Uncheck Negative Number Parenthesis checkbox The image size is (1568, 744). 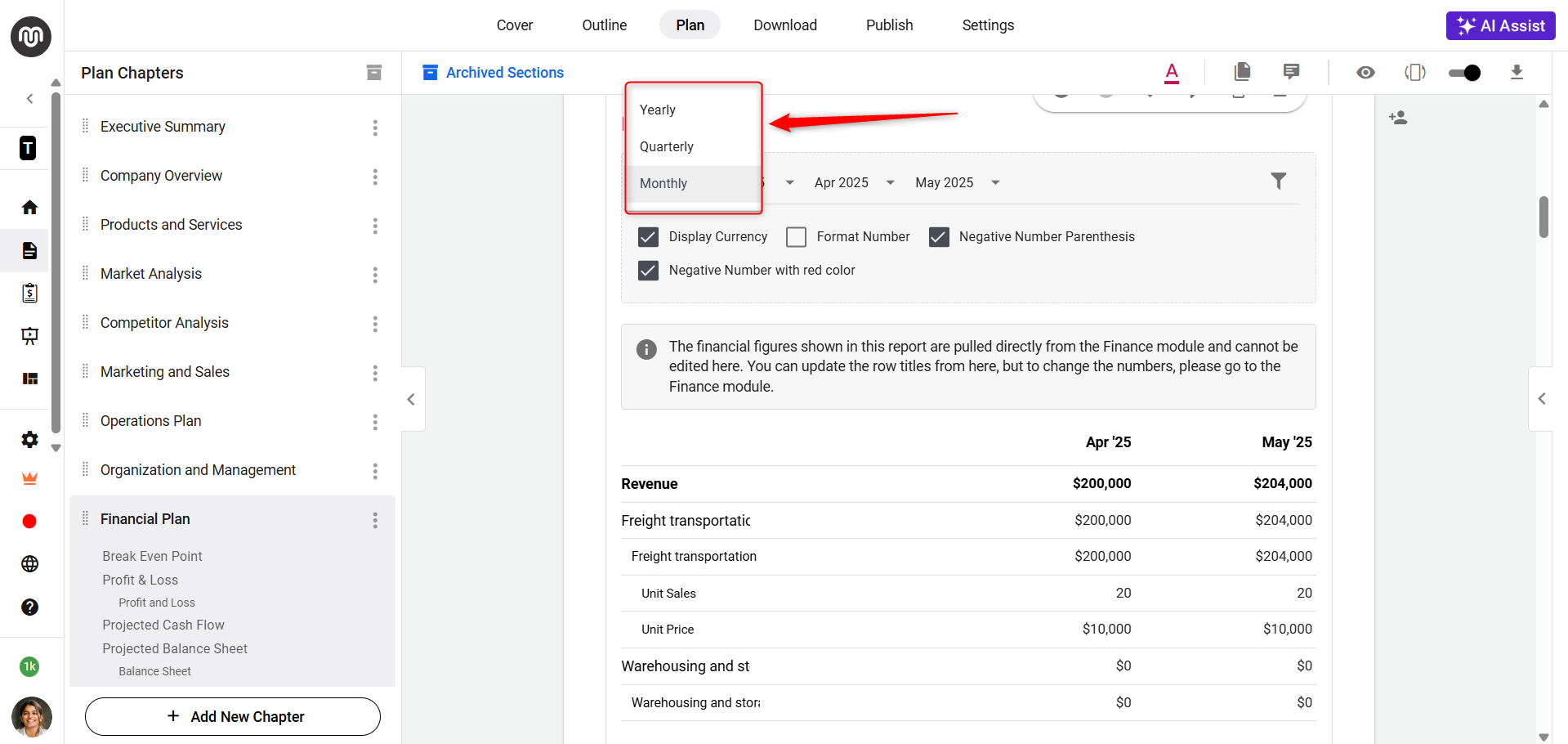pos(939,237)
